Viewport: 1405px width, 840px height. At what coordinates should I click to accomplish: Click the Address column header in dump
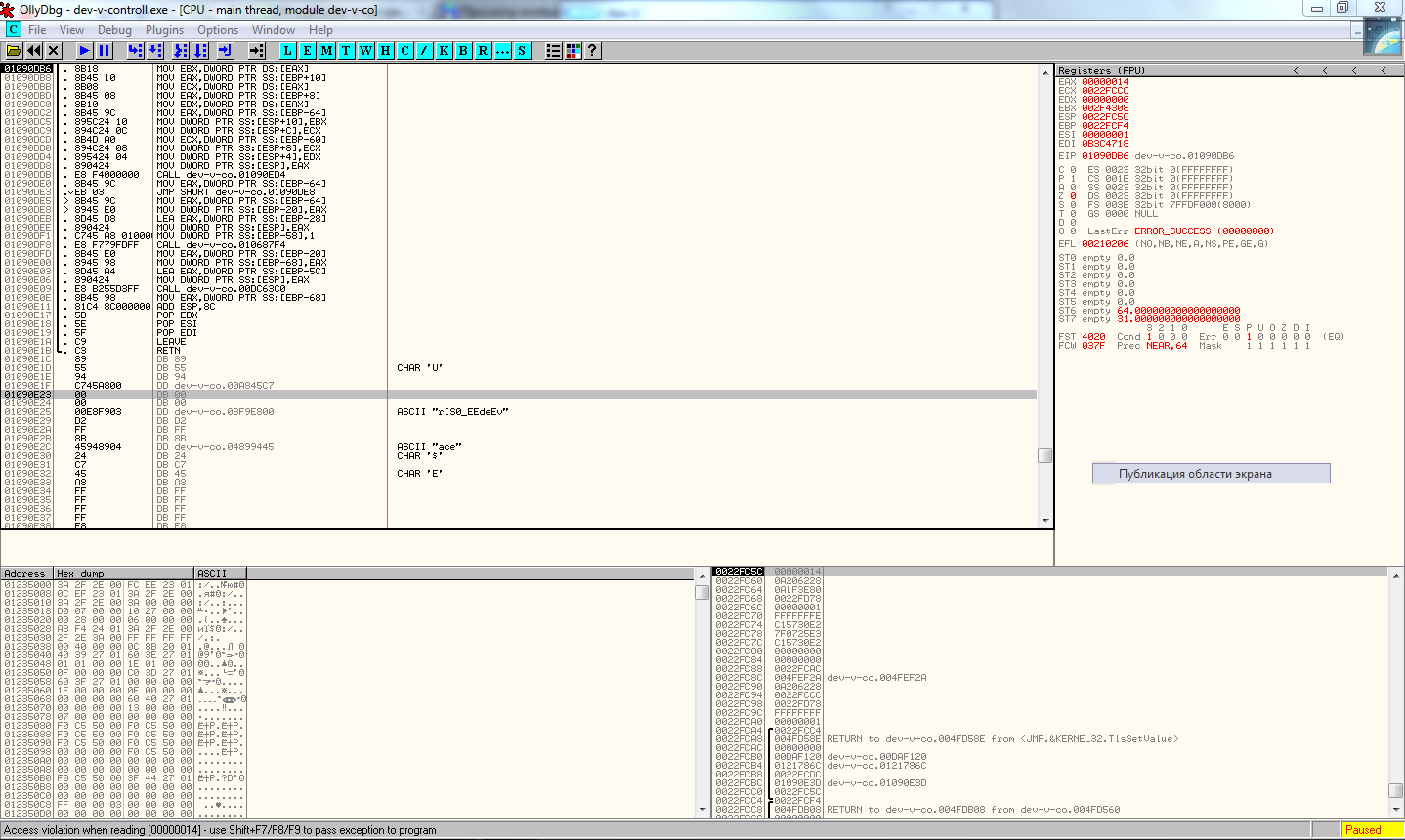(x=27, y=573)
